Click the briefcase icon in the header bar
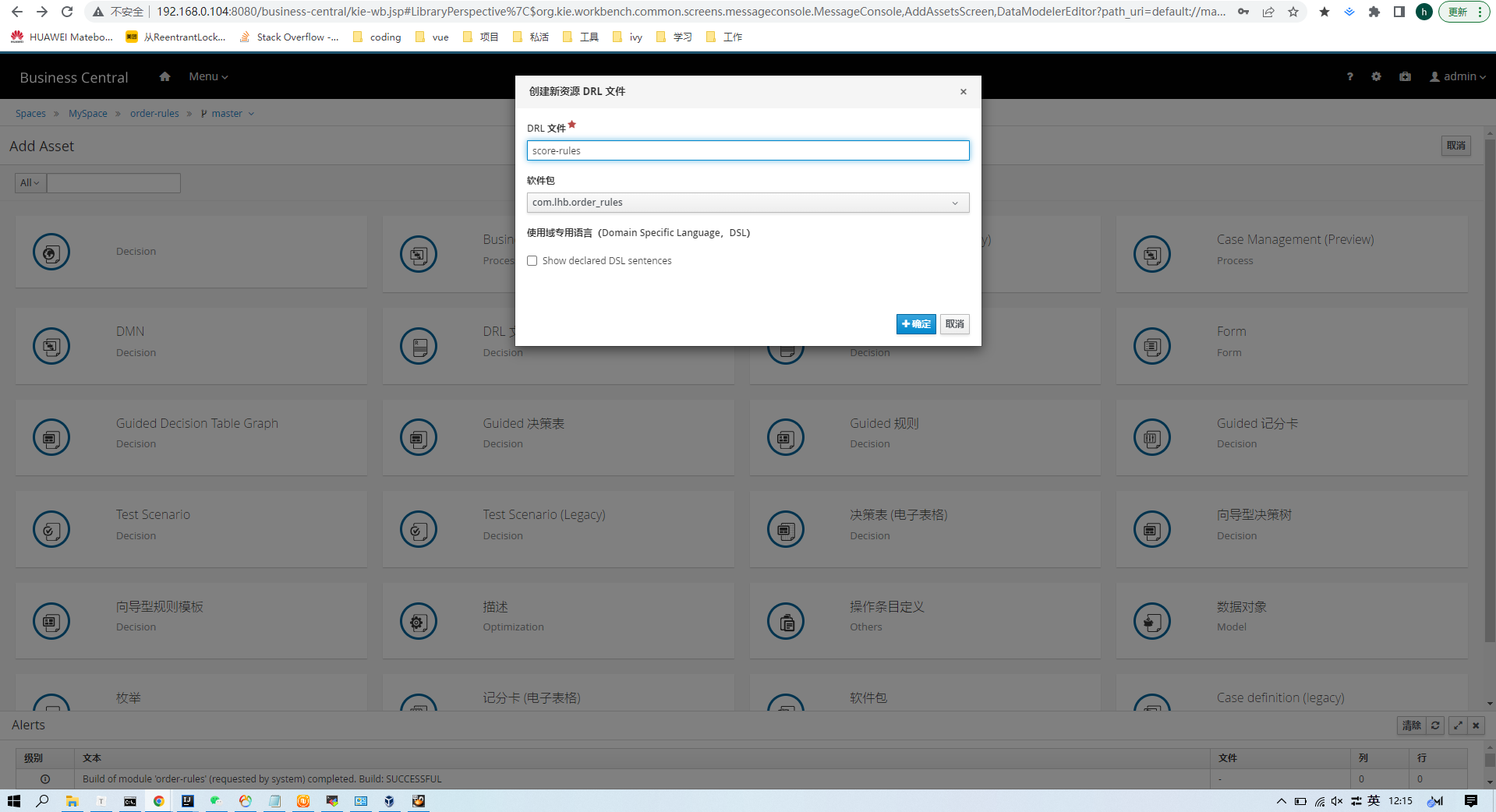This screenshot has width=1496, height=812. click(x=1405, y=76)
